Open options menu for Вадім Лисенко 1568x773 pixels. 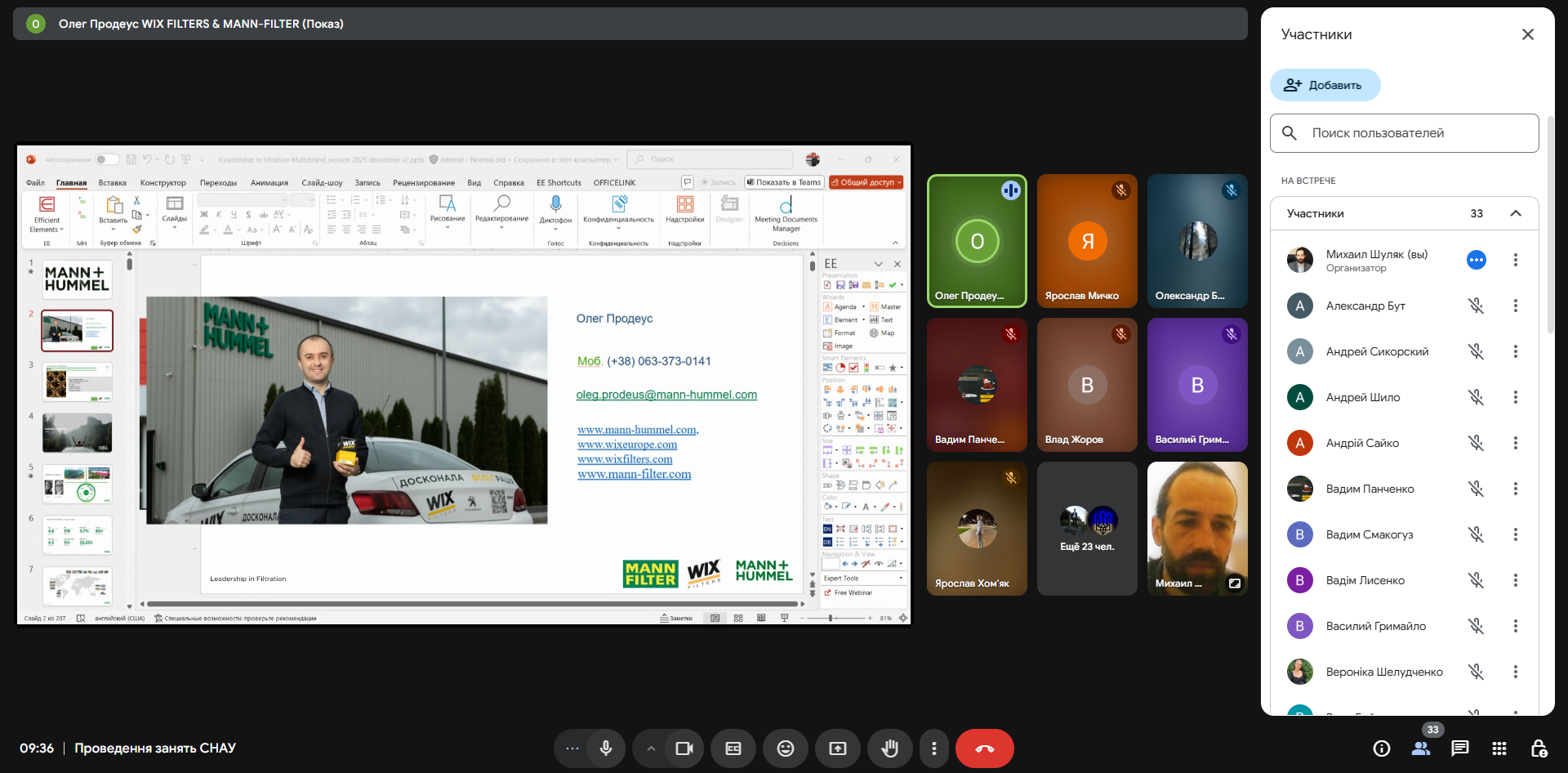(x=1516, y=580)
